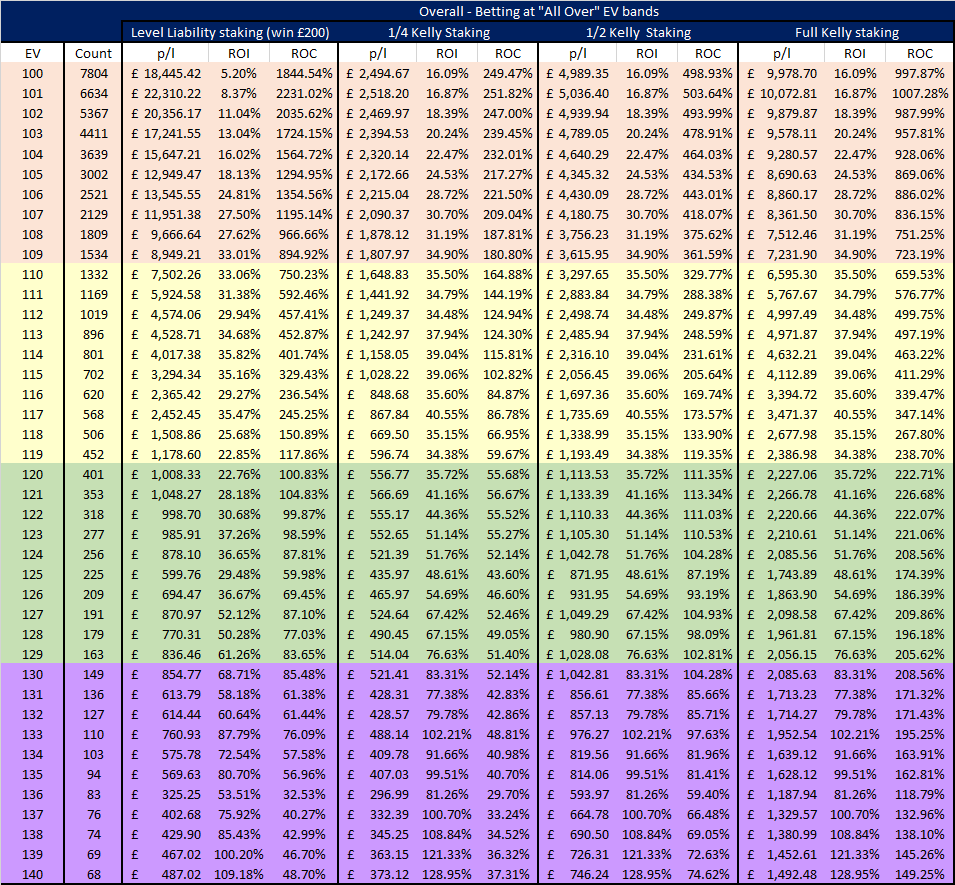Select the Level Liability ROI value 87.79%
This screenshot has width=955, height=885.
239,736
